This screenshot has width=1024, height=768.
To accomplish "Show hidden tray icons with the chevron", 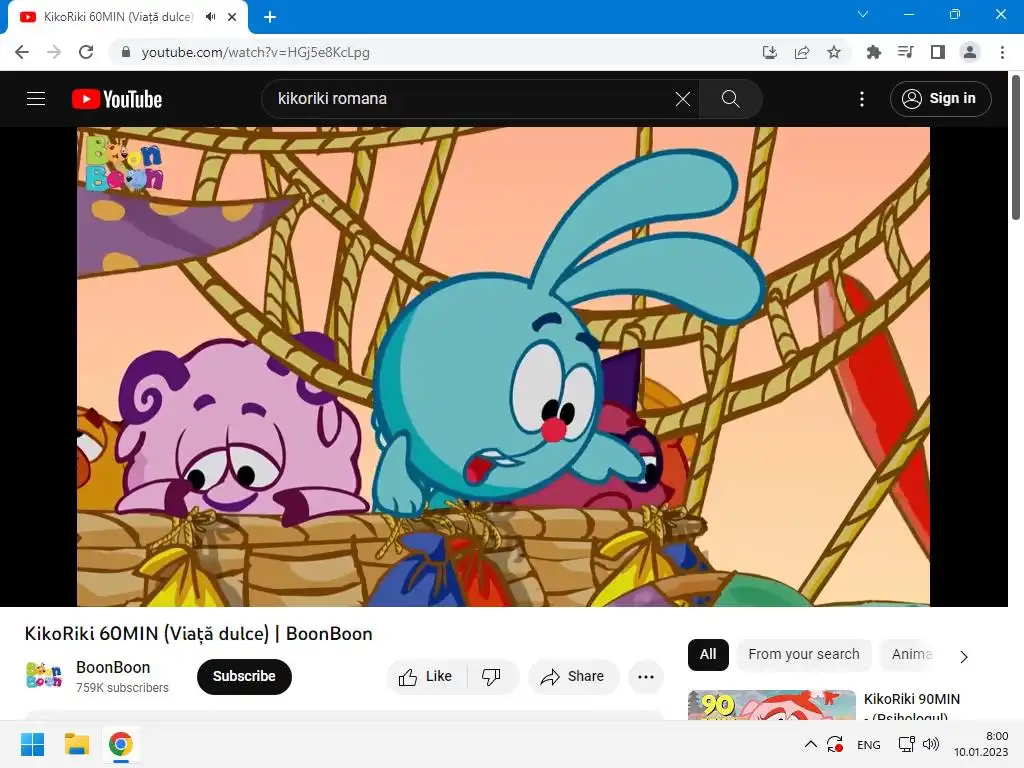I will pyautogui.click(x=810, y=744).
